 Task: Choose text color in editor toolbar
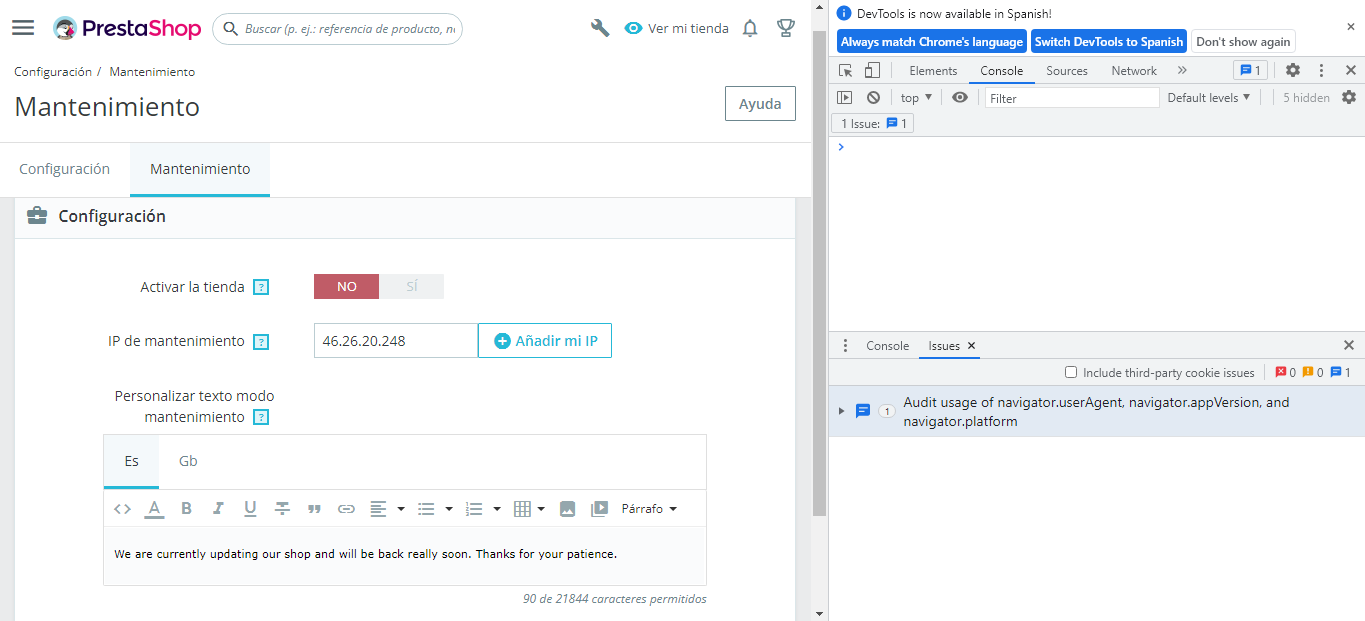click(154, 509)
